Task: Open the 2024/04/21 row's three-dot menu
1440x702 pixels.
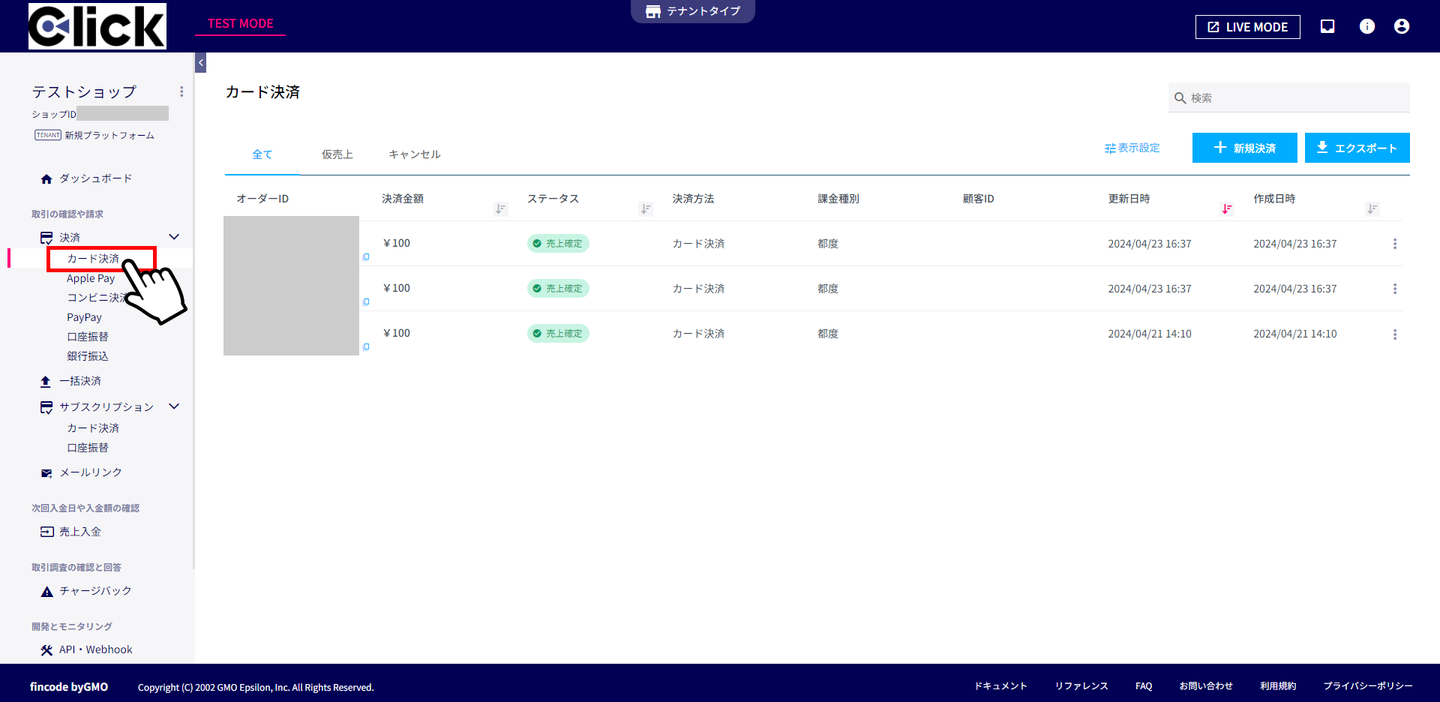Action: [1395, 334]
